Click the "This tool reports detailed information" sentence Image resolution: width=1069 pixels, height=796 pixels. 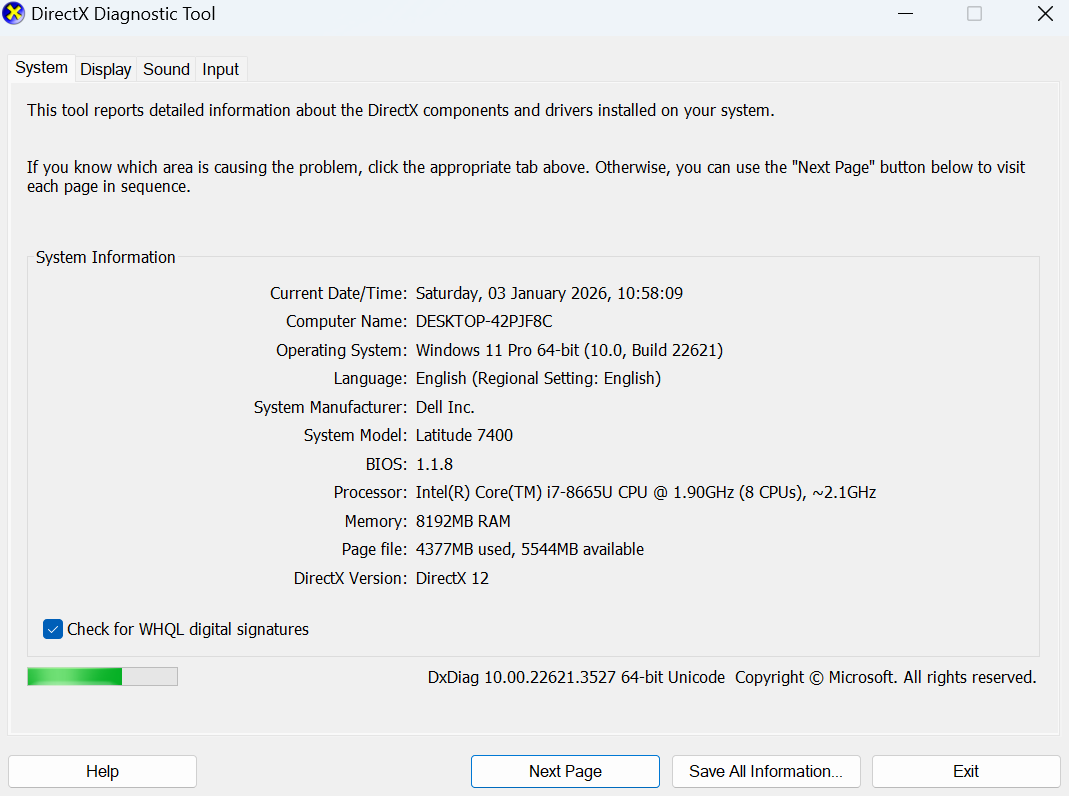tap(401, 110)
